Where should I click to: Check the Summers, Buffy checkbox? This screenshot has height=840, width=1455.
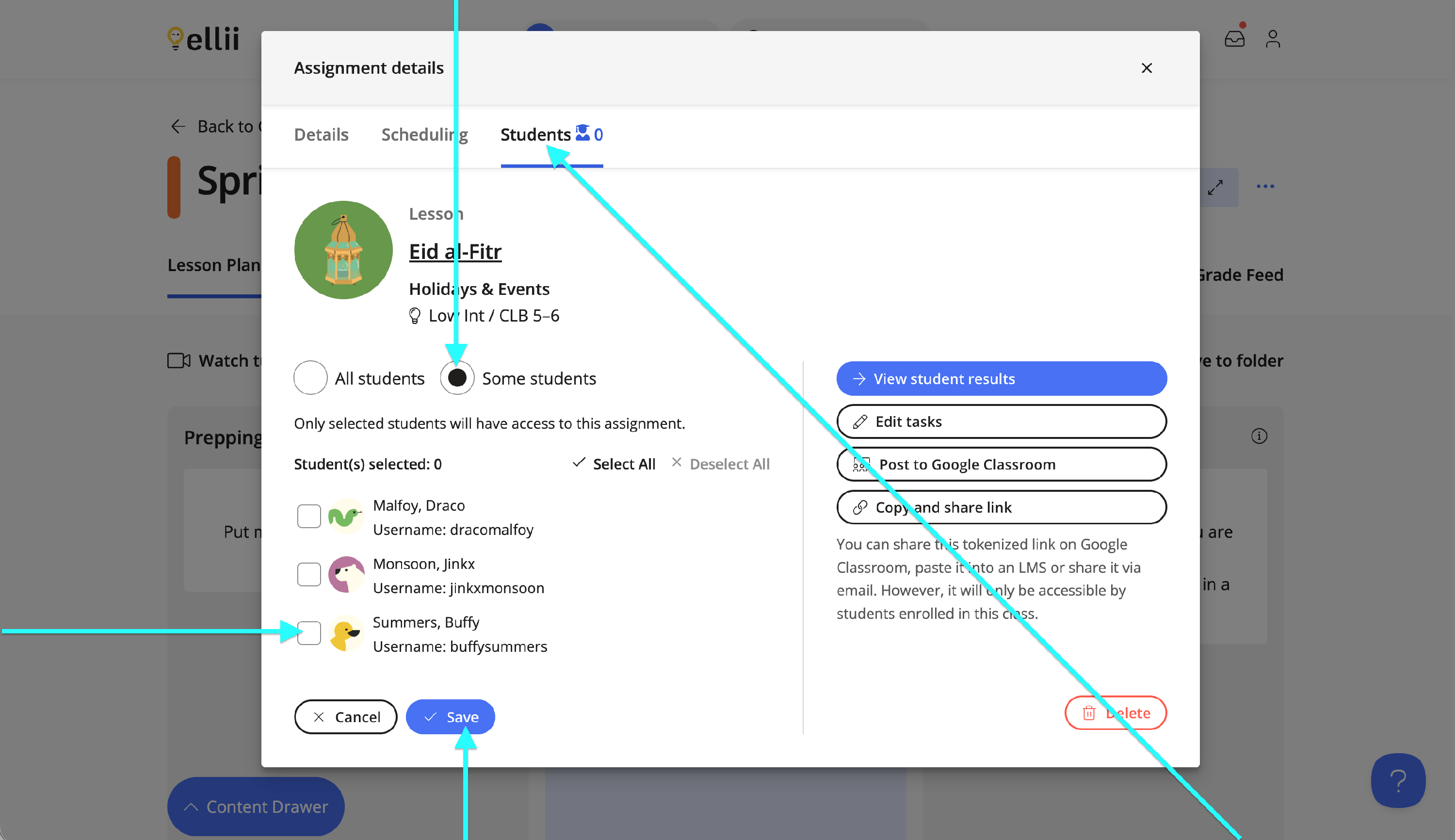tap(308, 633)
